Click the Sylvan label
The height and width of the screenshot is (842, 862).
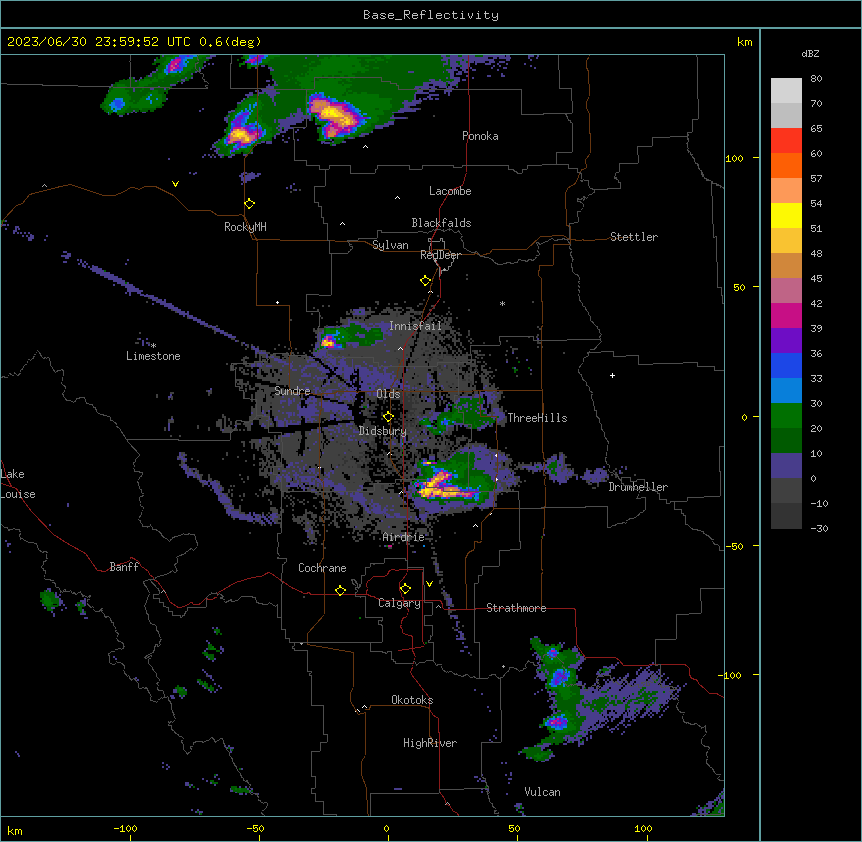click(x=390, y=245)
